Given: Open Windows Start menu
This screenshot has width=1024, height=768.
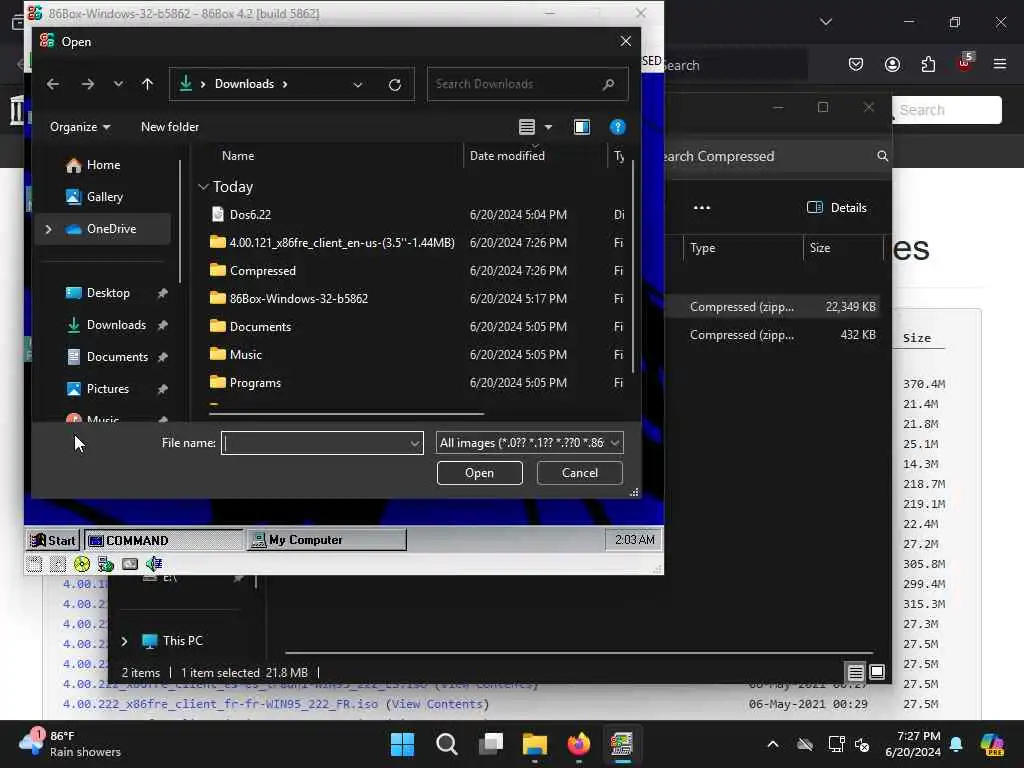Looking at the screenshot, I should [x=402, y=744].
